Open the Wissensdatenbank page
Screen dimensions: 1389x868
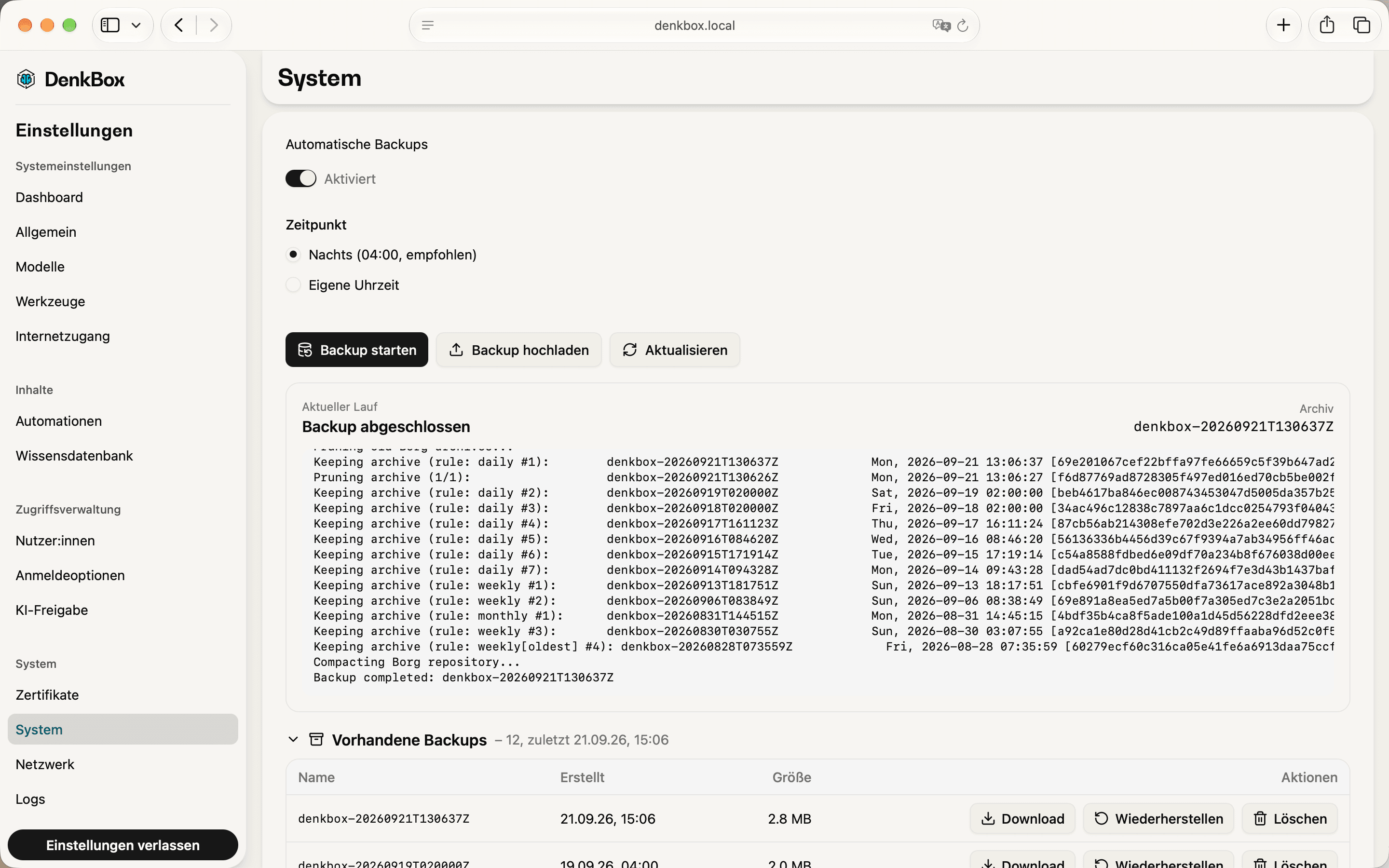point(74,456)
